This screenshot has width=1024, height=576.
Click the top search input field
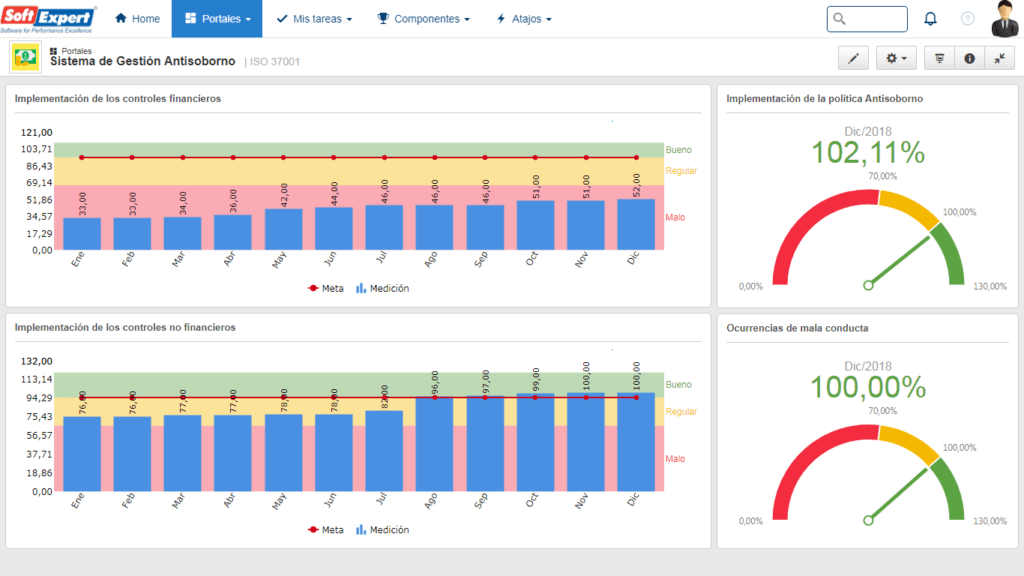pos(867,19)
